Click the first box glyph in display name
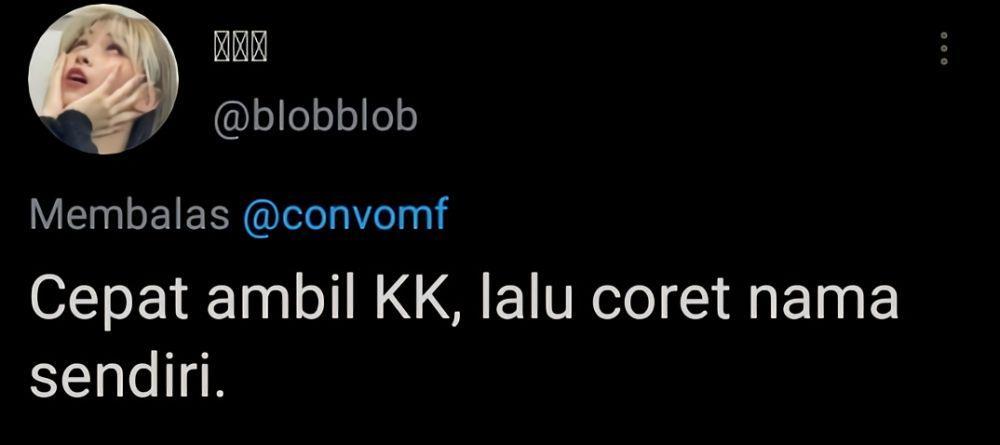Viewport: 1000px width, 445px height. tap(221, 47)
